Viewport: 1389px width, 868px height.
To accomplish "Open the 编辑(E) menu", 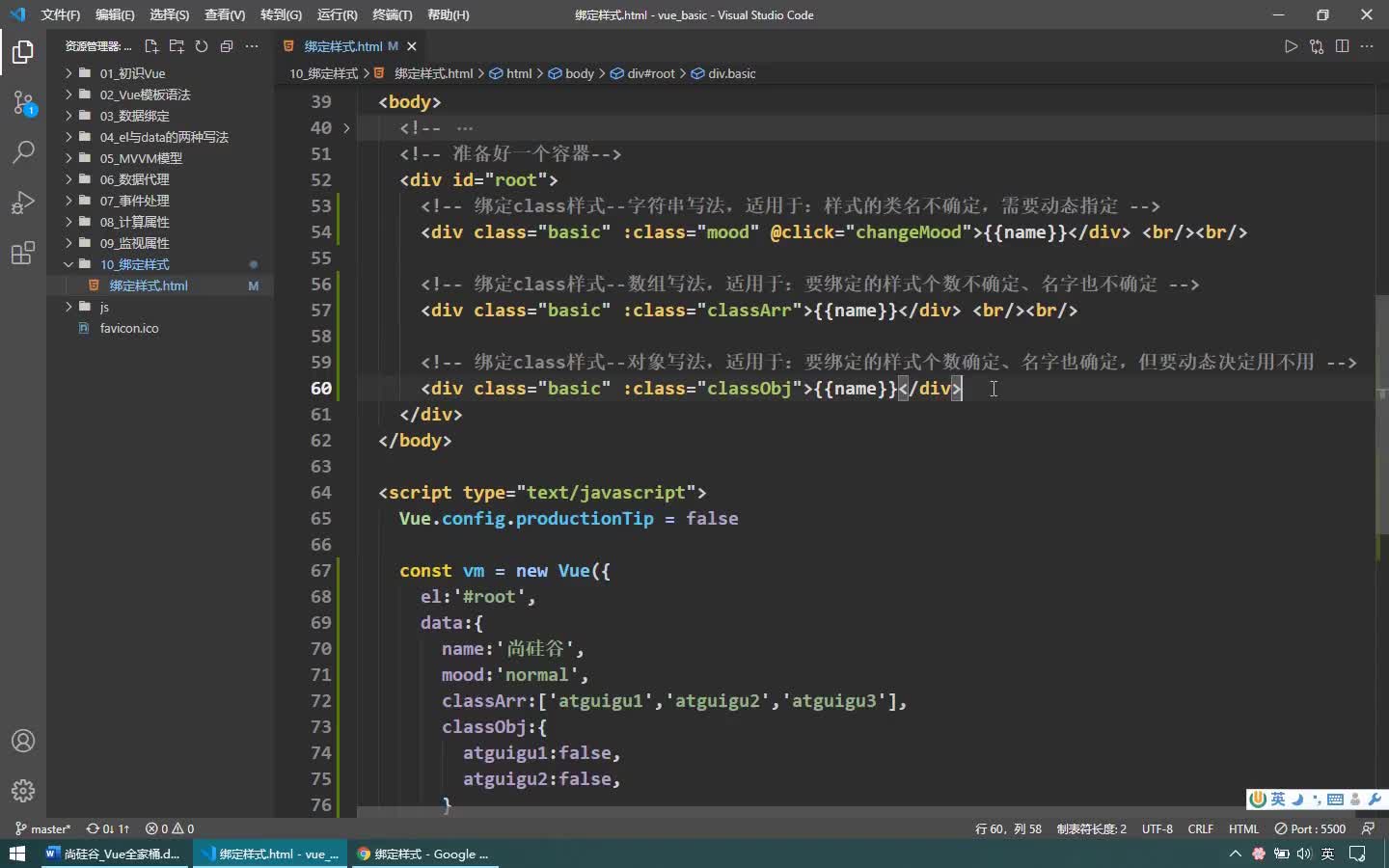I will click(115, 14).
